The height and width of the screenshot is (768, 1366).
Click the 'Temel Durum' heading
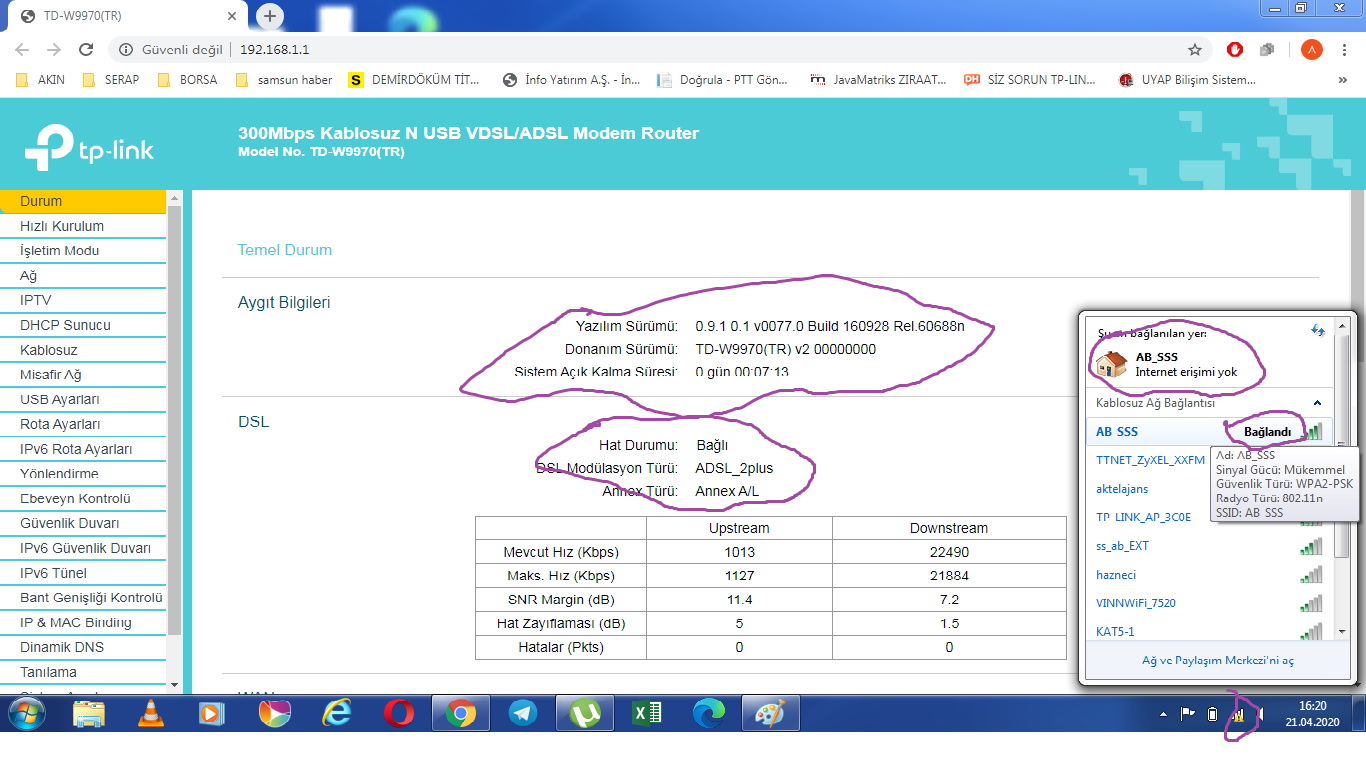tap(285, 250)
